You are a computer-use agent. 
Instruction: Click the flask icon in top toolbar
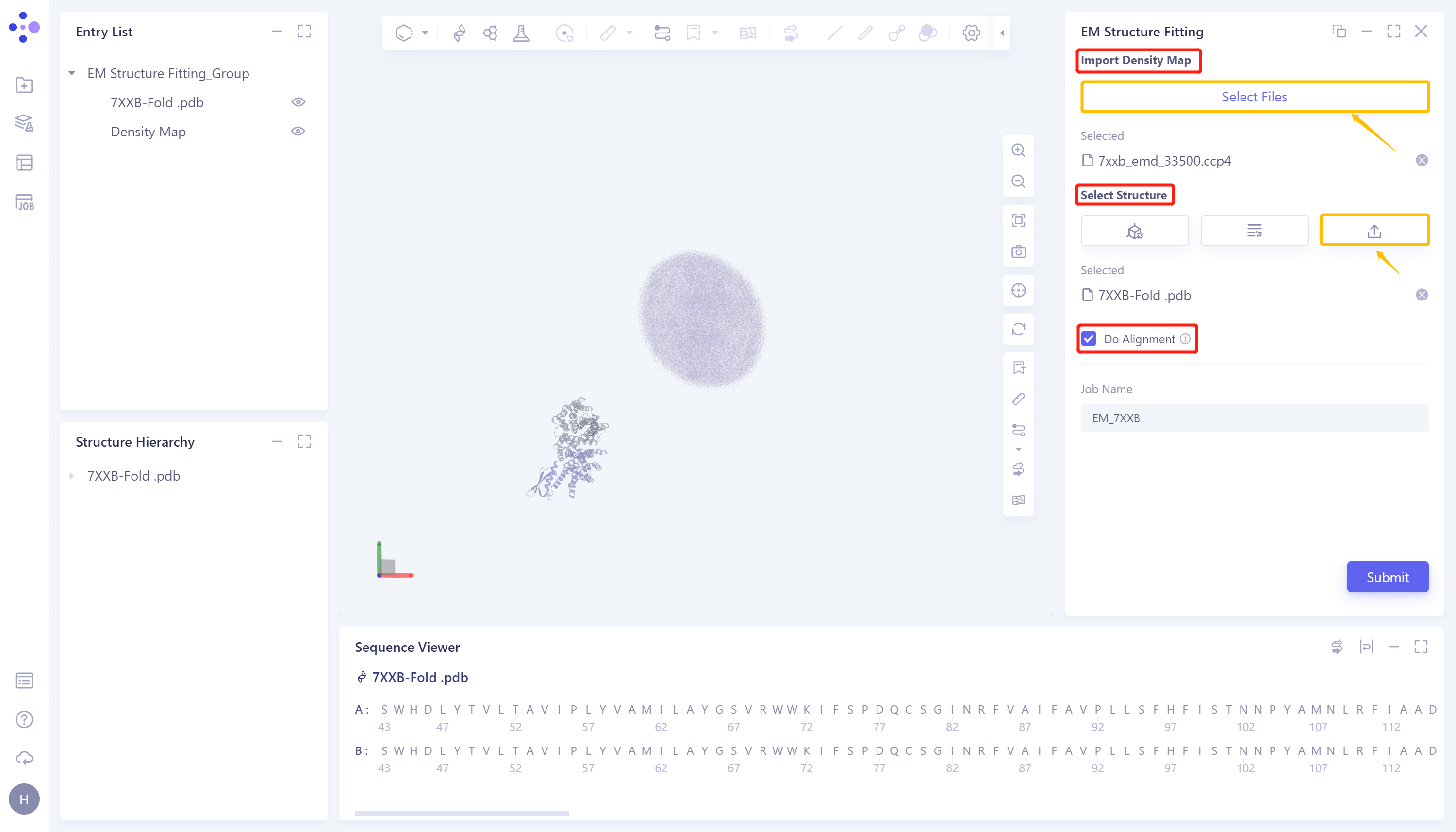(521, 33)
